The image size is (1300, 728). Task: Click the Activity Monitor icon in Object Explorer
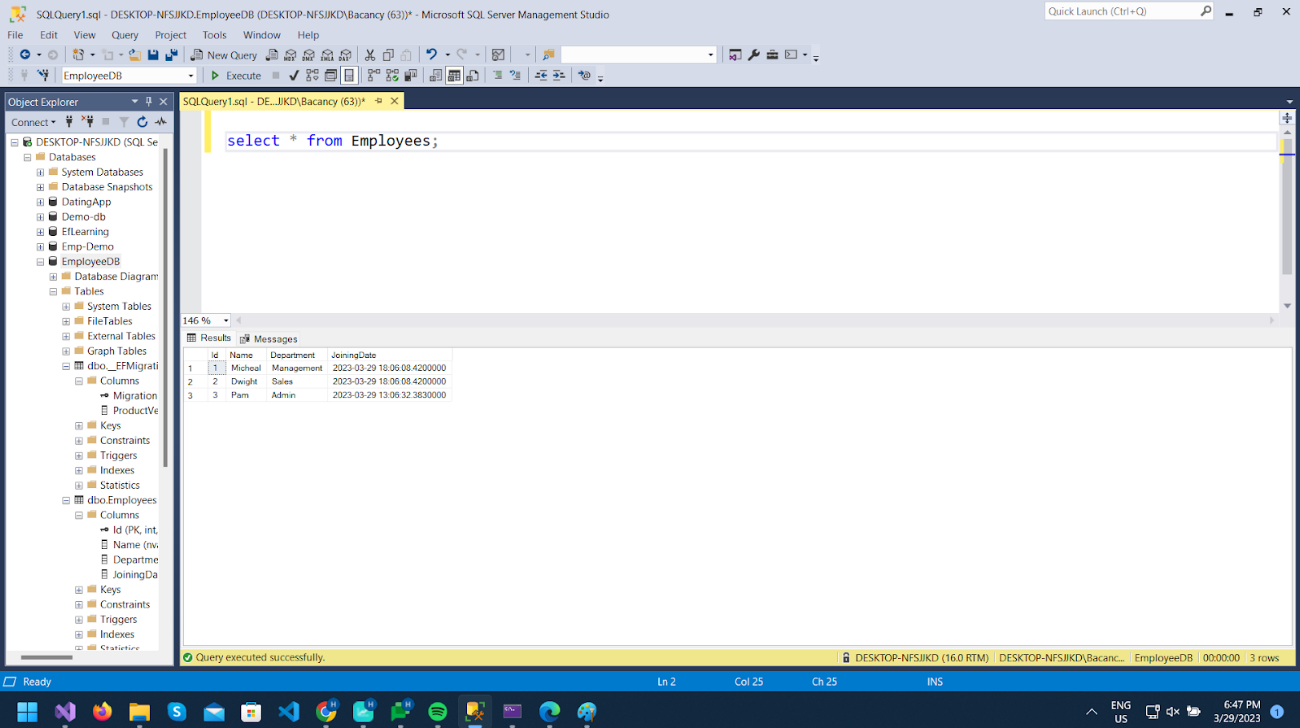pos(160,122)
